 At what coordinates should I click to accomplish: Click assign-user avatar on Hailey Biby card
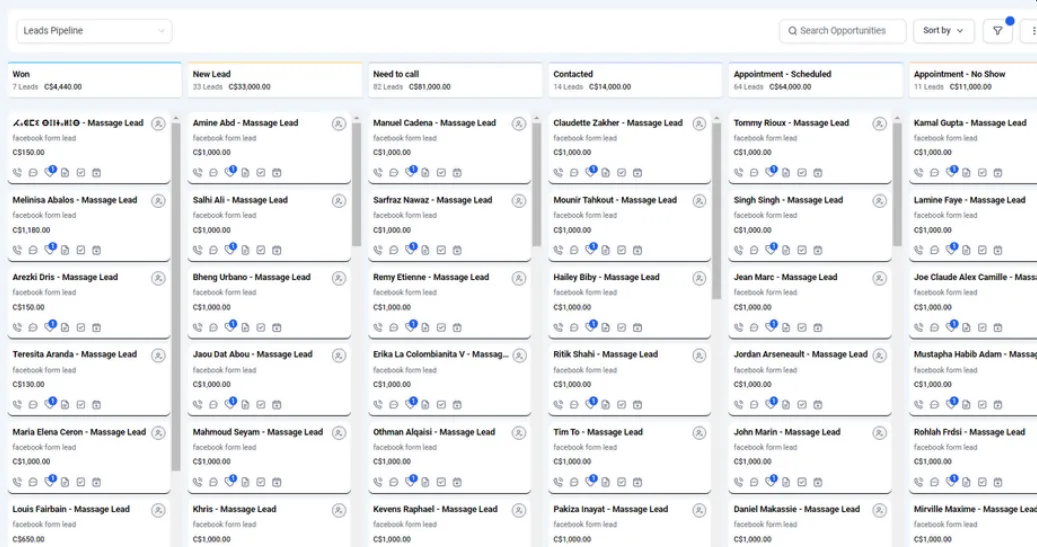(698, 278)
